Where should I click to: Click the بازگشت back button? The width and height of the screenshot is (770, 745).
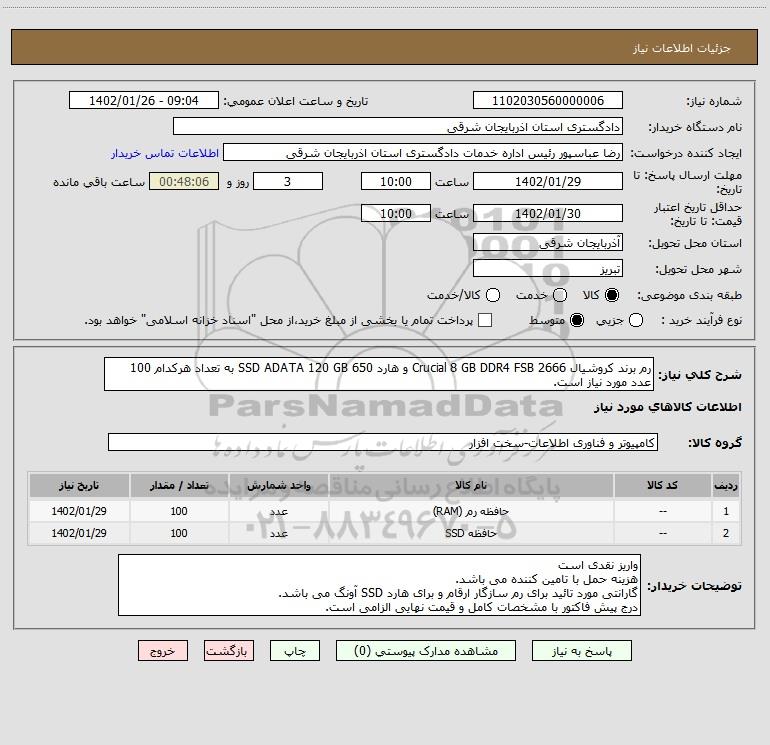click(x=229, y=651)
